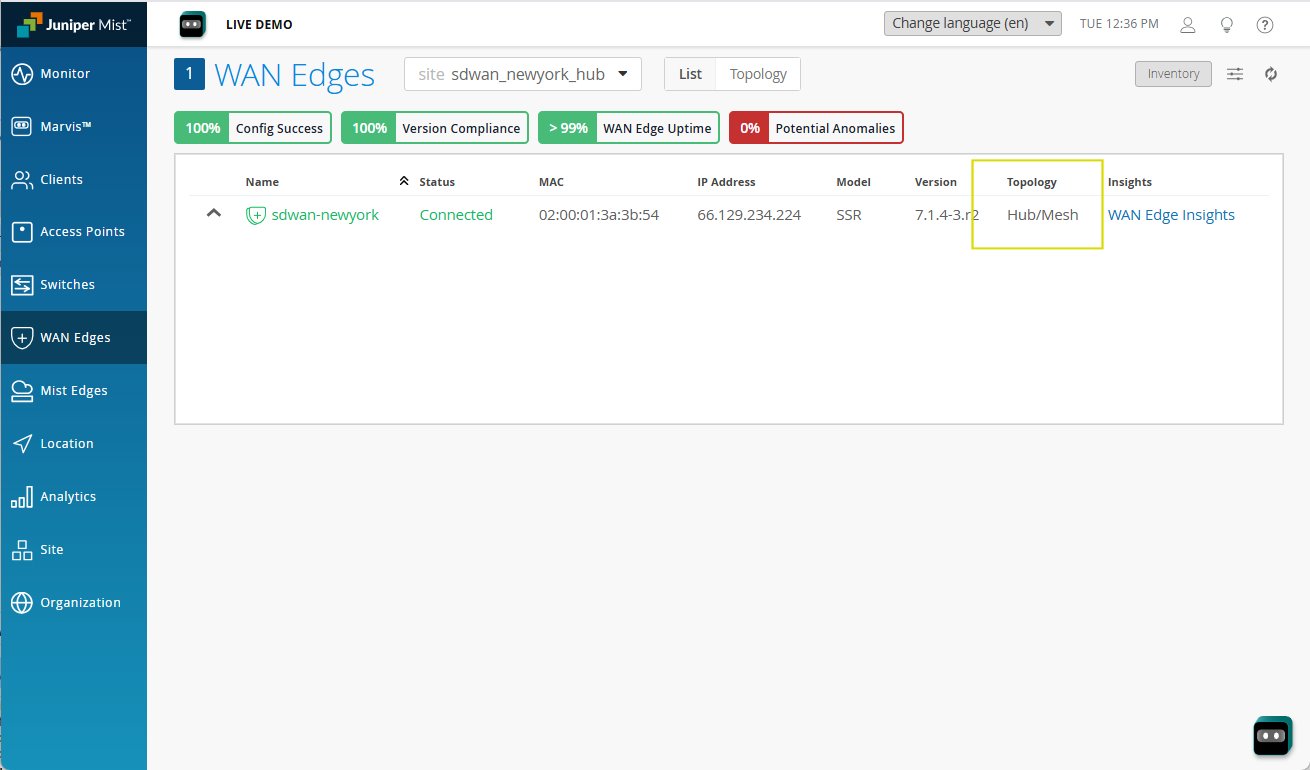Click the Connected status cell
The image size is (1310, 770).
(456, 215)
